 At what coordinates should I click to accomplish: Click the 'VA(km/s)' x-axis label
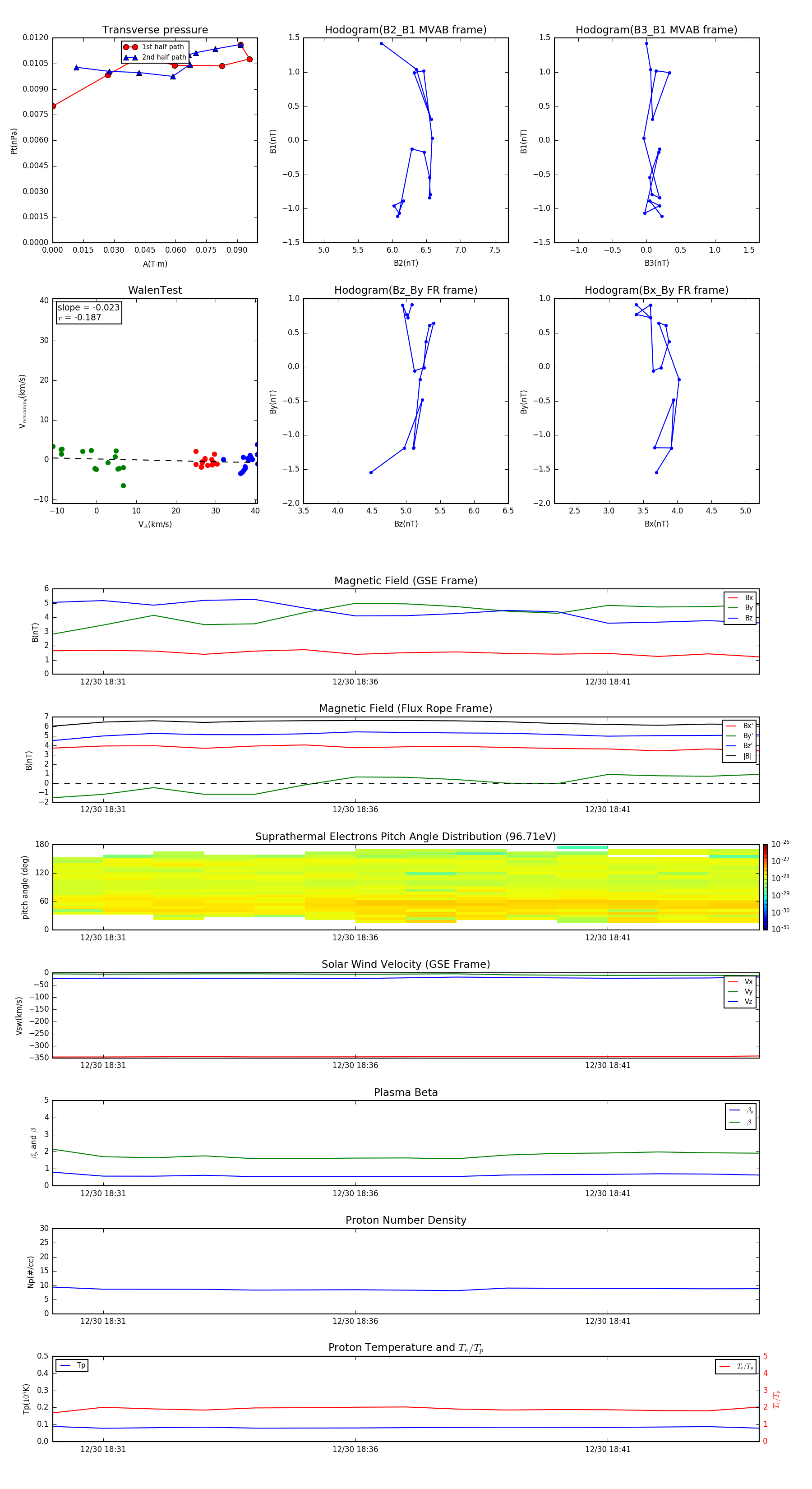coord(155,524)
